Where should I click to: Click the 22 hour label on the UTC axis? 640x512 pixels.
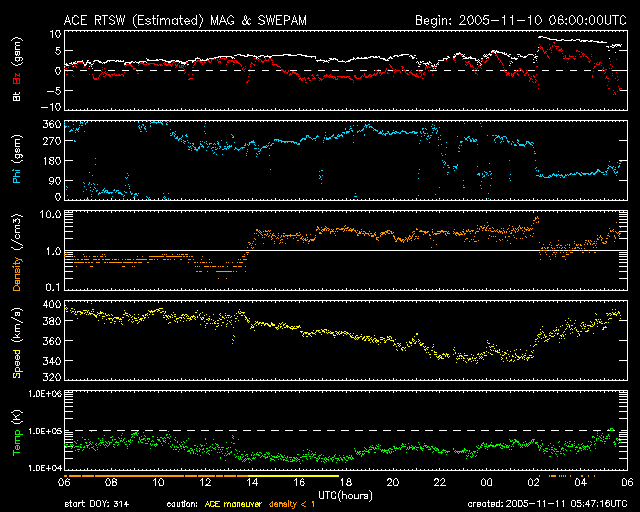pyautogui.click(x=440, y=483)
